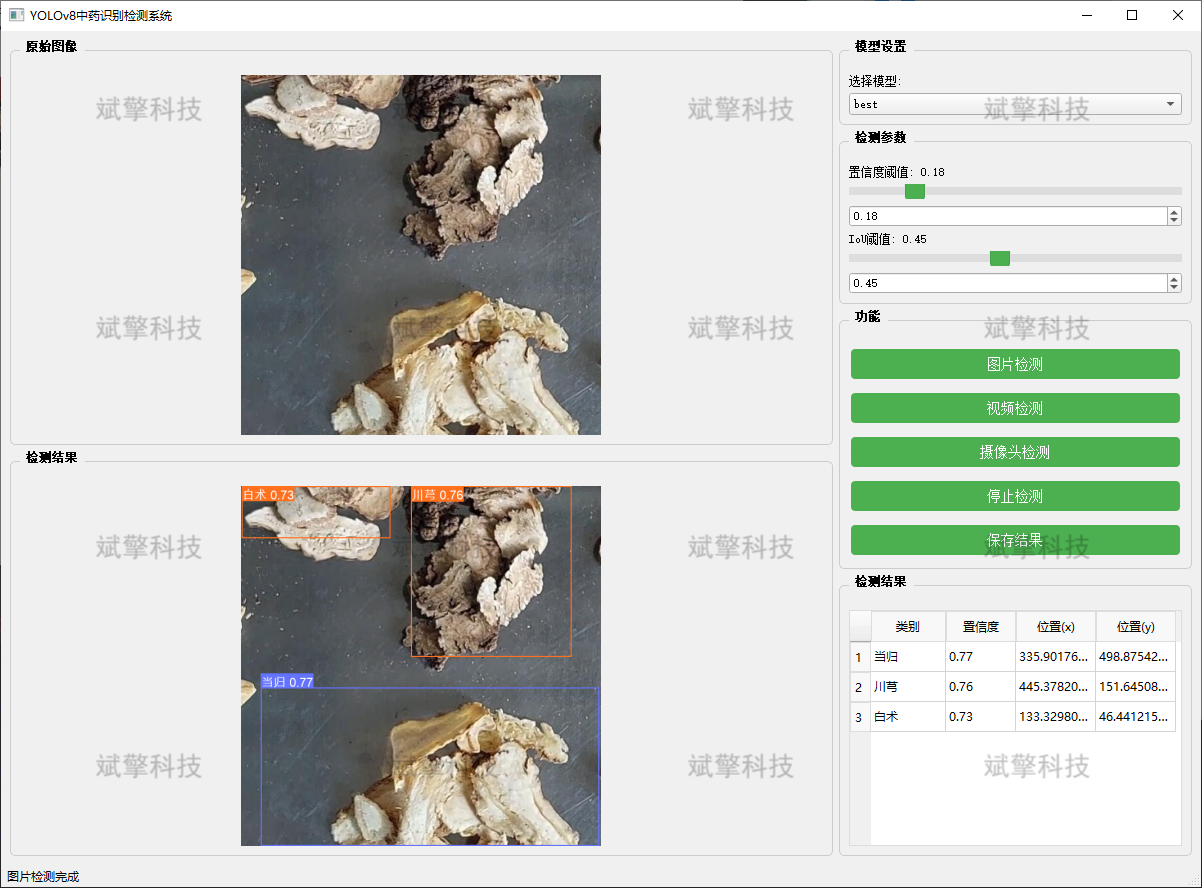Click y-position cell 46.441215...

(x=1136, y=717)
